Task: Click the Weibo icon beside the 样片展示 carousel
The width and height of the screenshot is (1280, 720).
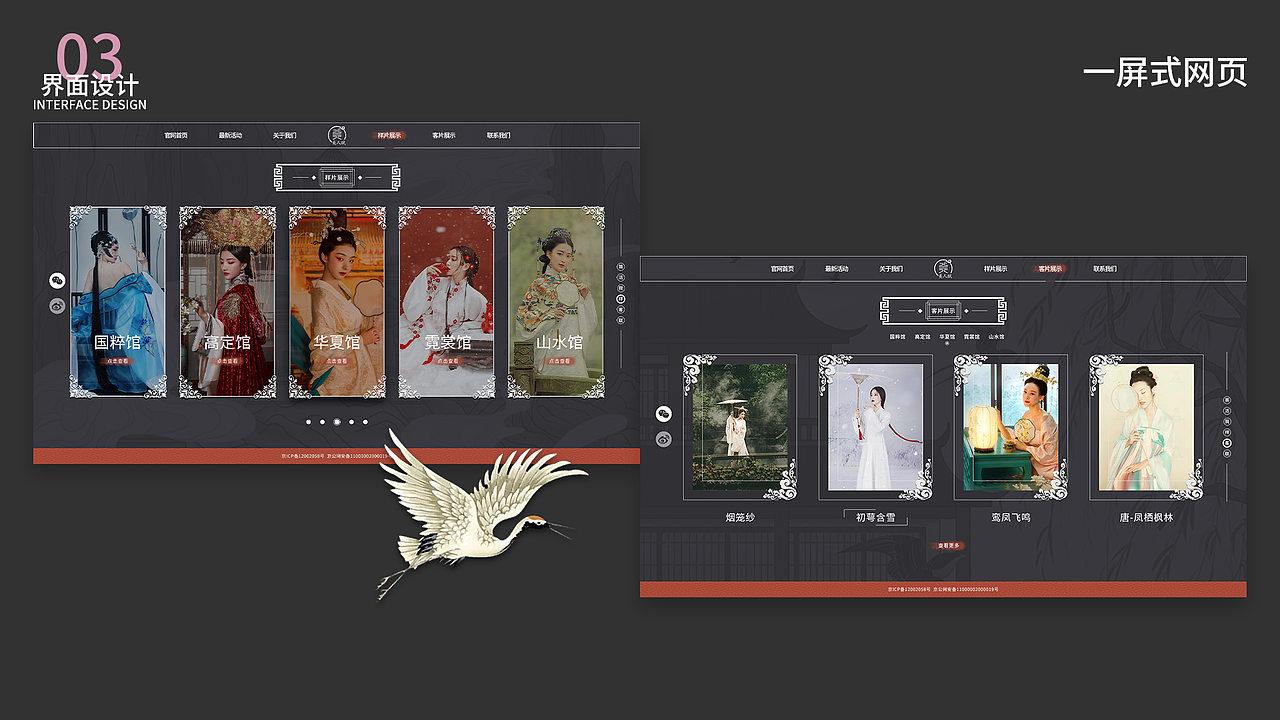Action: click(57, 306)
